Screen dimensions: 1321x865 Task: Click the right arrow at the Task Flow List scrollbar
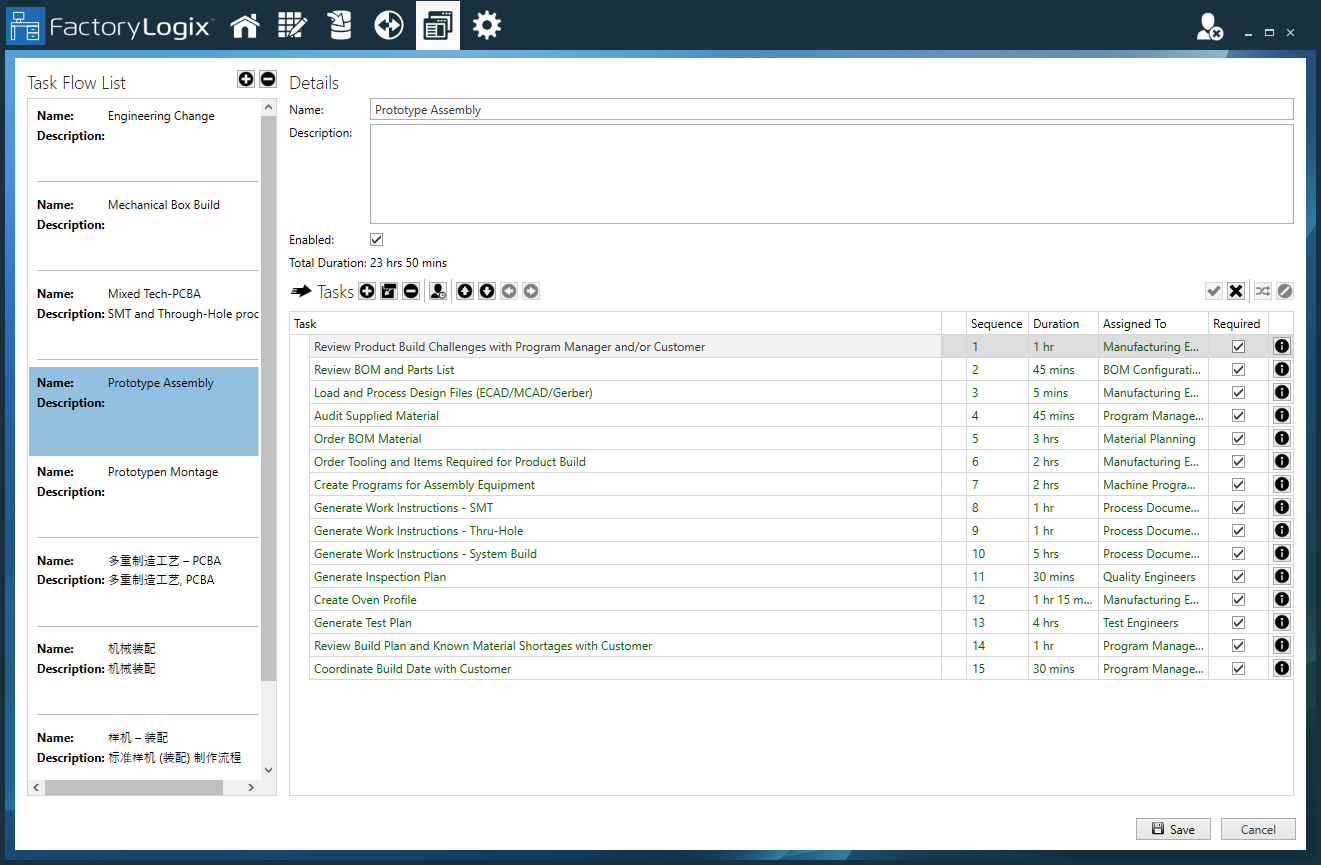(250, 787)
